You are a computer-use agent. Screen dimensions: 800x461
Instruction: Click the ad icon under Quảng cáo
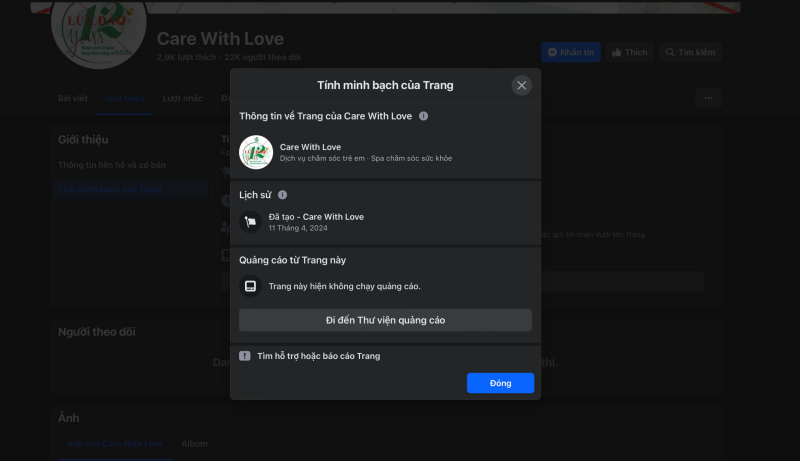coord(251,286)
